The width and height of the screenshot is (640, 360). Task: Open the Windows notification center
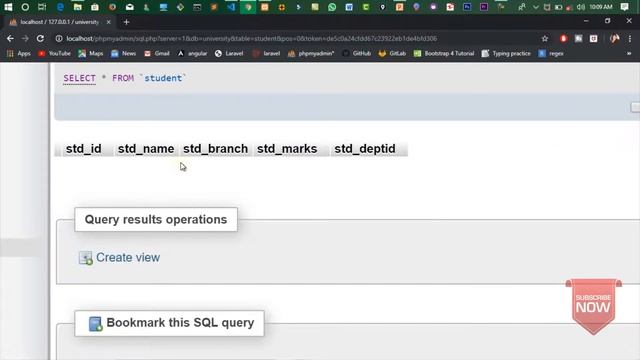(x=624, y=7)
